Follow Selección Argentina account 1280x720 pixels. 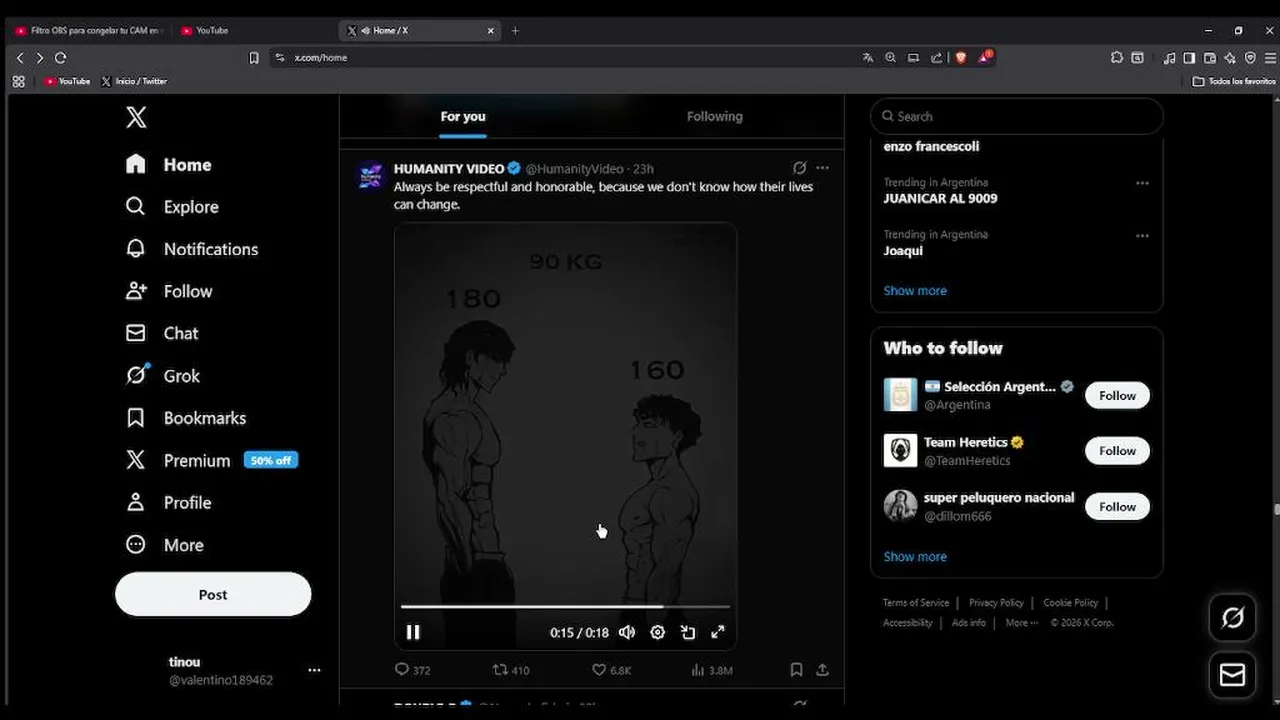1117,395
